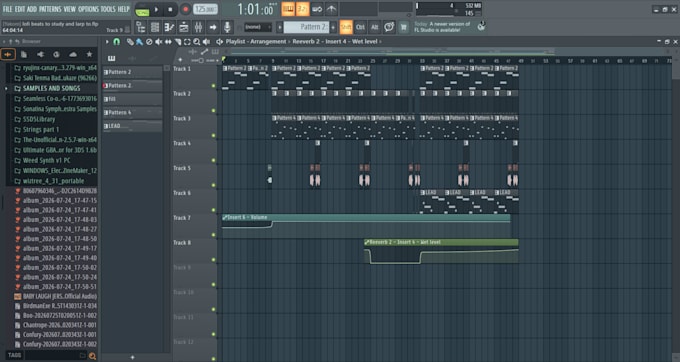The width and height of the screenshot is (680, 362).
Task: Open the OPTIONS menu
Action: click(88, 9)
